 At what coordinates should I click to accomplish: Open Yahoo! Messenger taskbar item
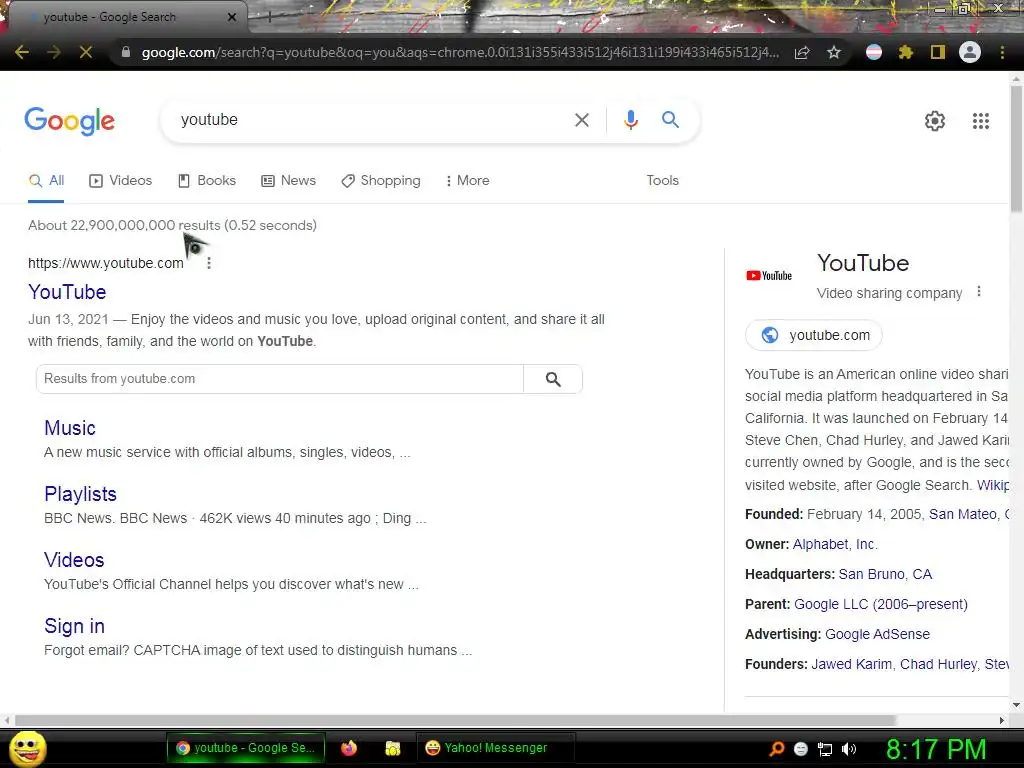pos(495,748)
